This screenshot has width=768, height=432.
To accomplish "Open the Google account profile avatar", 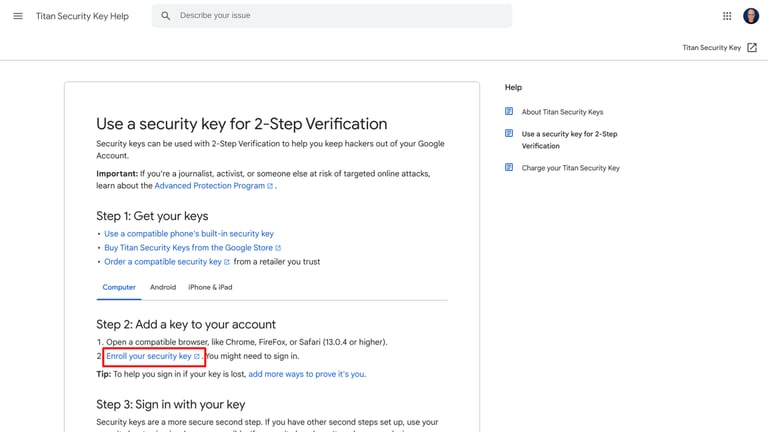I will tap(751, 16).
